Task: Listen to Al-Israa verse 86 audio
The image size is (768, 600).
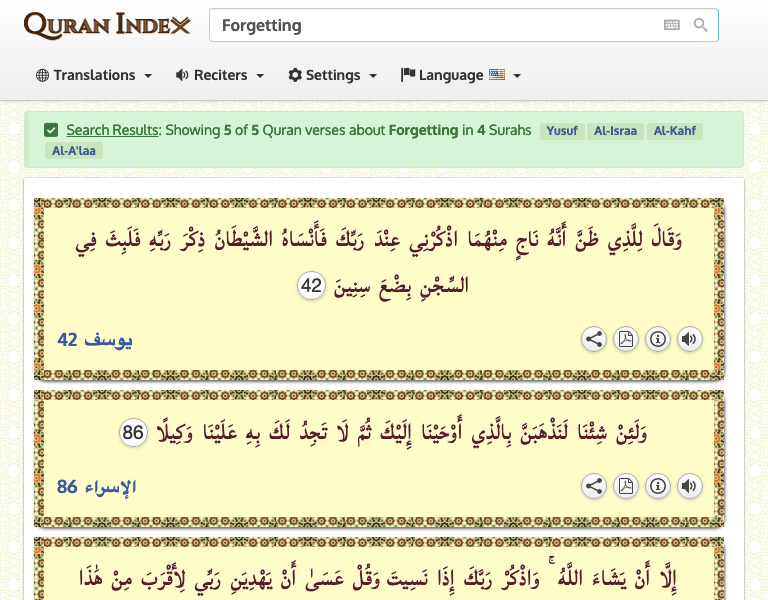Action: click(689, 486)
